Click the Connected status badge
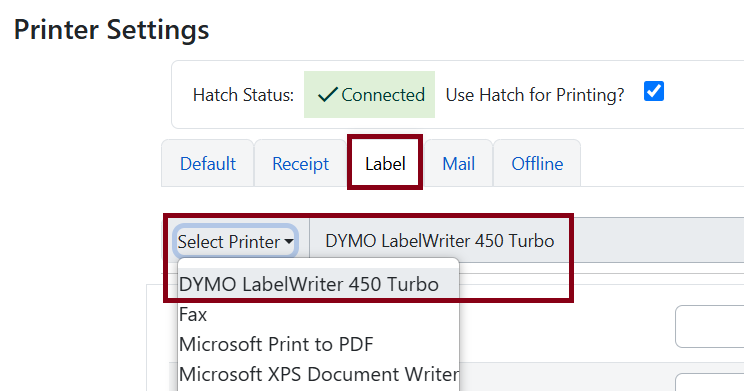 369,94
